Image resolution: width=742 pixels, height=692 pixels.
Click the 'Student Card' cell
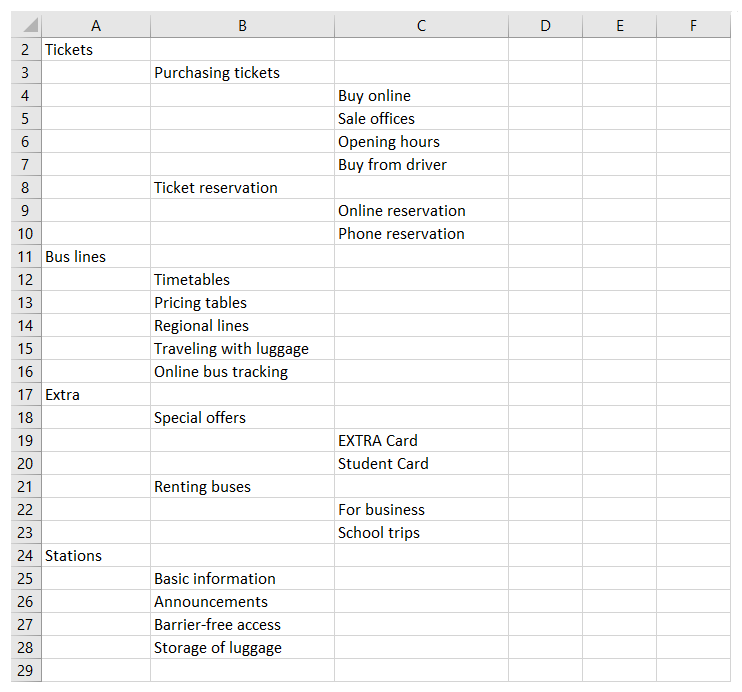pyautogui.click(x=421, y=463)
